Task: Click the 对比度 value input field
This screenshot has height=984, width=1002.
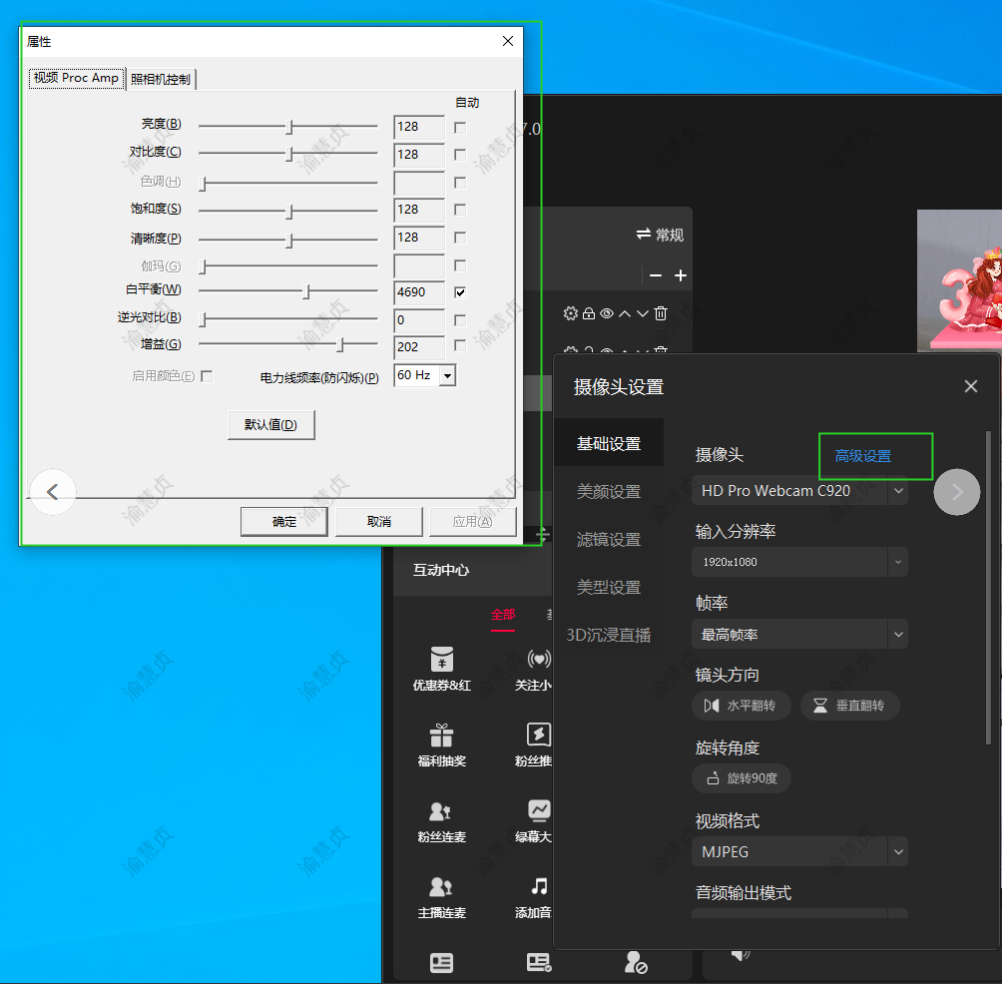Action: click(419, 155)
